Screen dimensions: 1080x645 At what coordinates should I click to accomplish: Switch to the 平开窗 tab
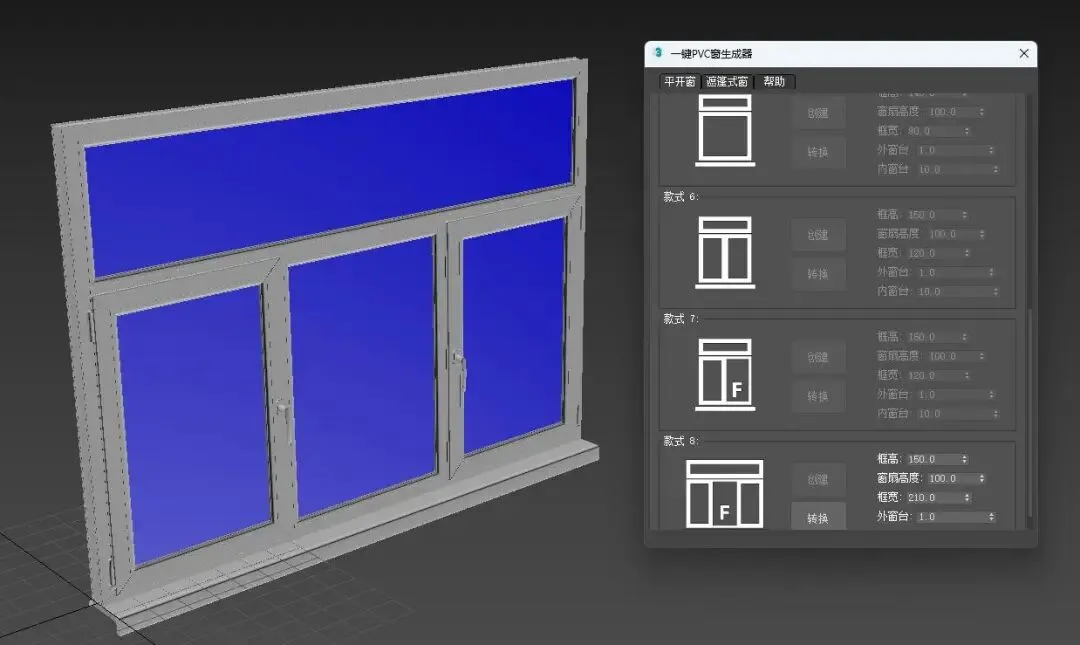[679, 81]
